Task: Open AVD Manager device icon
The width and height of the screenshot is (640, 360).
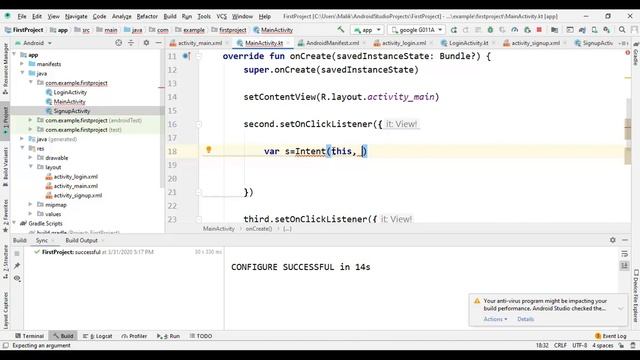Action: click(x=595, y=30)
